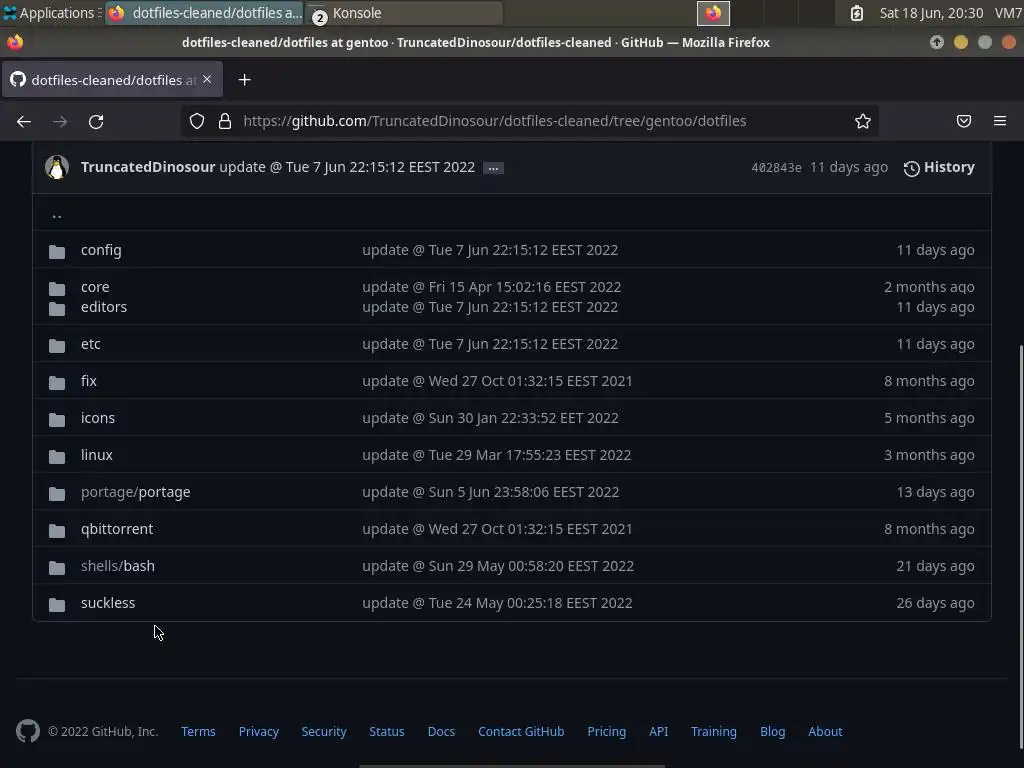Click TruncatedDinosour's penguin avatar
The width and height of the screenshot is (1024, 768).
(x=57, y=167)
